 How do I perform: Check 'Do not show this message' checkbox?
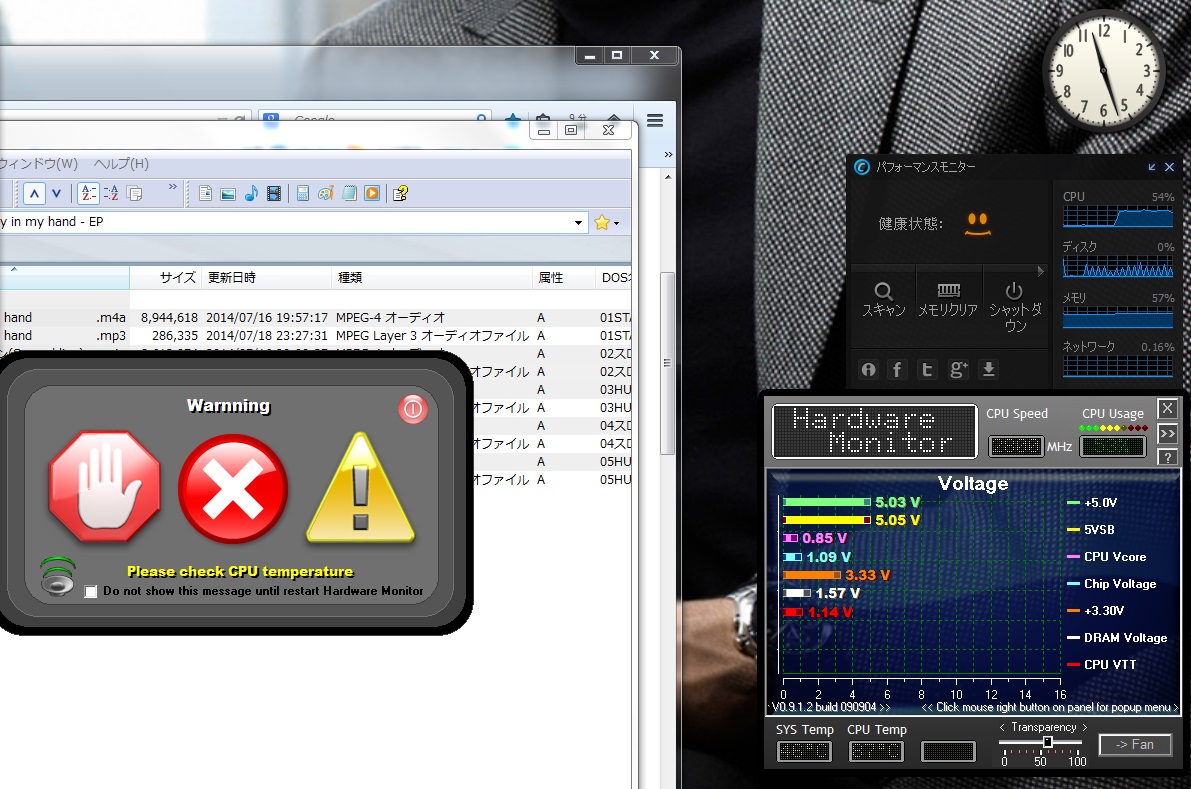point(90,592)
